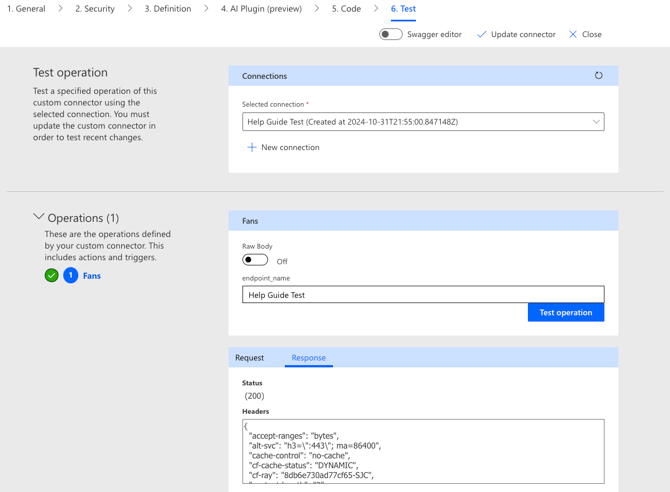Select the Fans operation link

(x=92, y=276)
